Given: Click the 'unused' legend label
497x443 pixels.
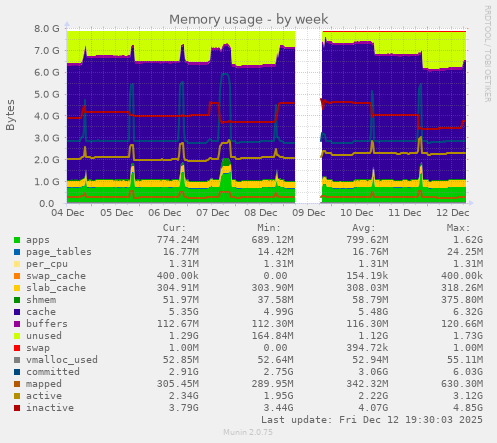Looking at the screenshot, I should 44,336.
